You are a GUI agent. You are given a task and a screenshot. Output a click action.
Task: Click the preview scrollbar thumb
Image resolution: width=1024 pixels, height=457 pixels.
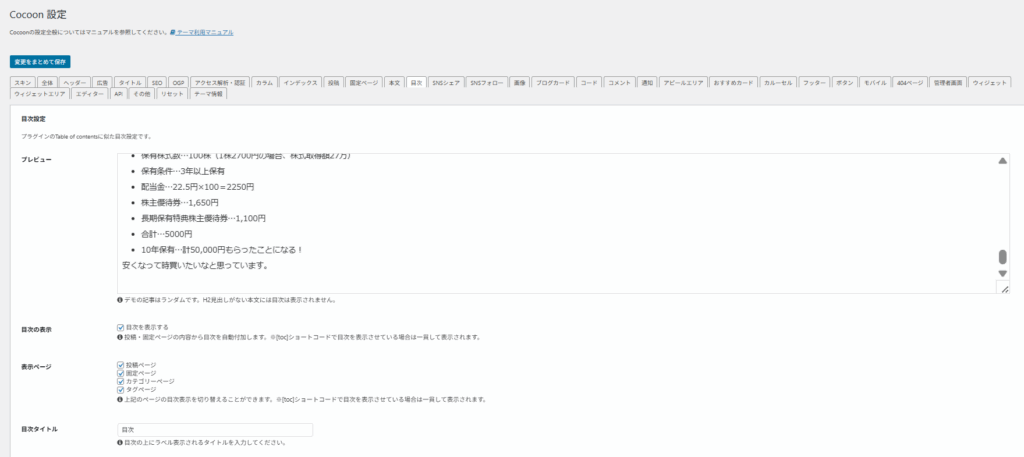pos(1002,257)
